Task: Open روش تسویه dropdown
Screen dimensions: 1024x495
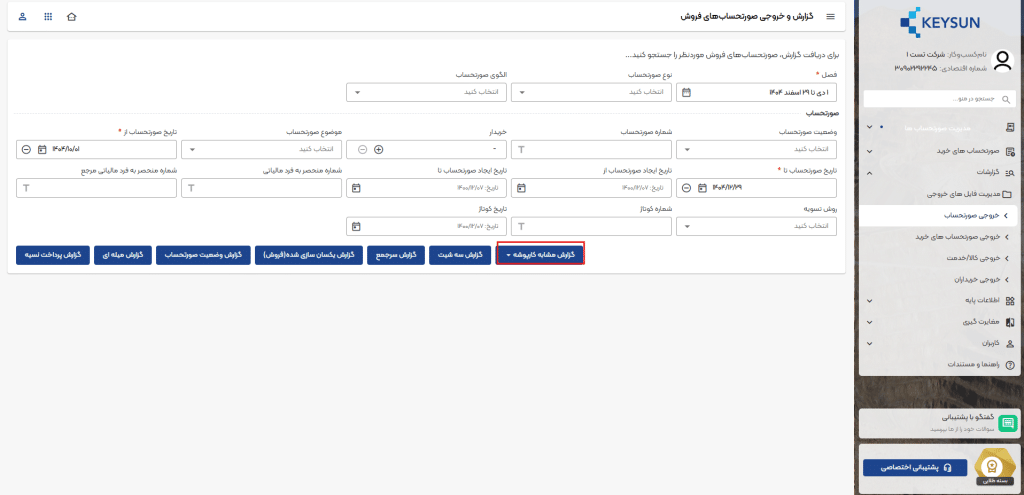Action: click(x=758, y=226)
